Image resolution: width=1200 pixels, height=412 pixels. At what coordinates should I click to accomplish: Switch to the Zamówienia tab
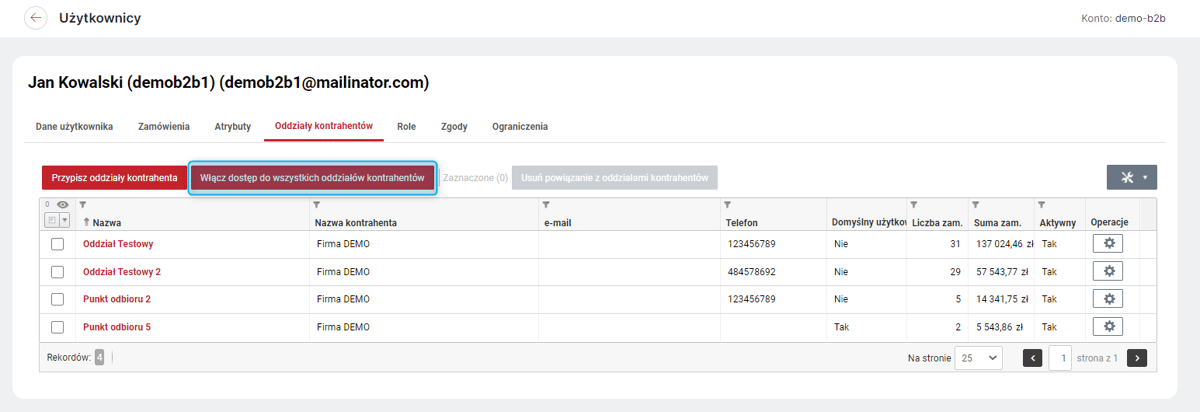click(x=164, y=127)
